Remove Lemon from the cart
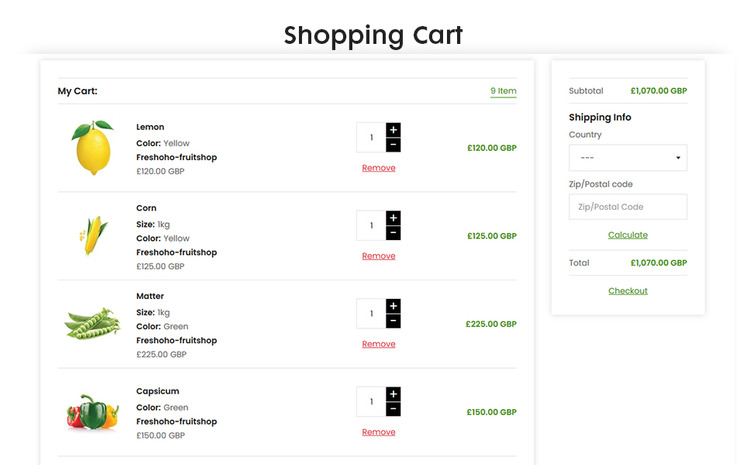 [x=378, y=168]
